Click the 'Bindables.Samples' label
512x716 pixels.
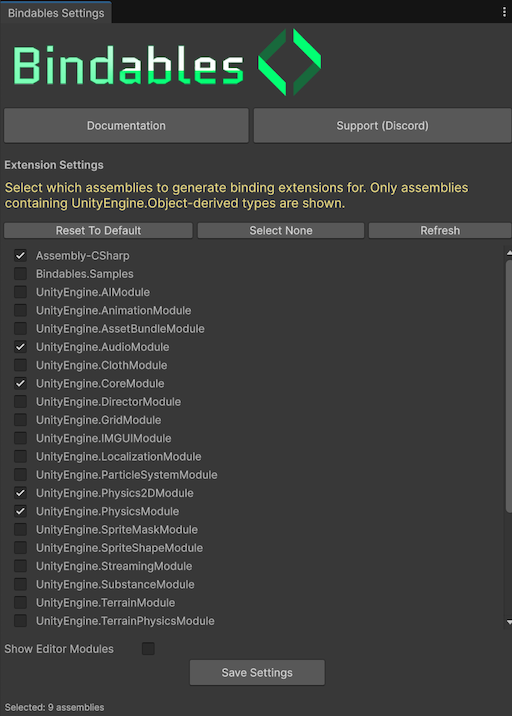pos(84,274)
